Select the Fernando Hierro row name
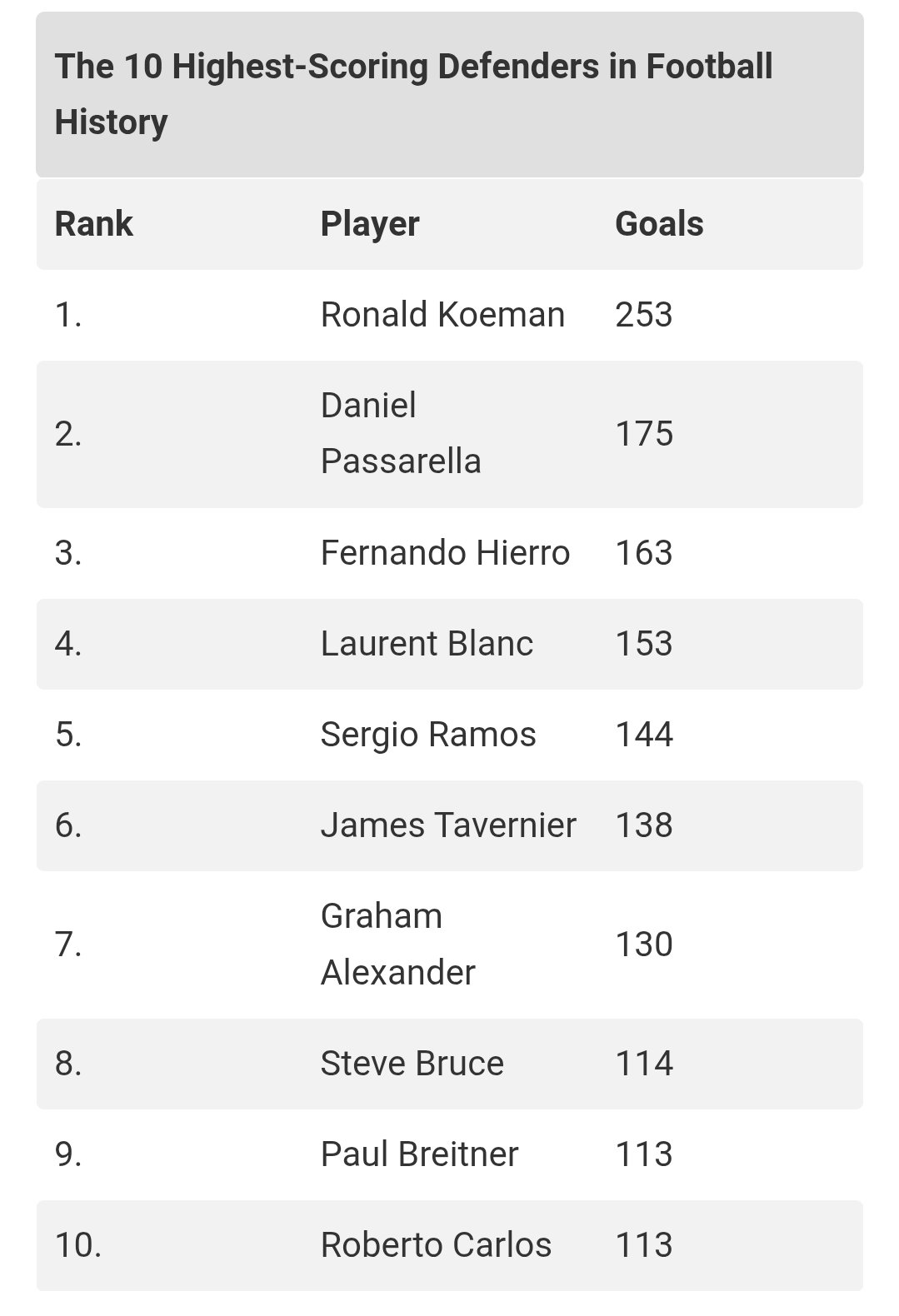Viewport: 899px width, 1316px height. pyautogui.click(x=445, y=553)
